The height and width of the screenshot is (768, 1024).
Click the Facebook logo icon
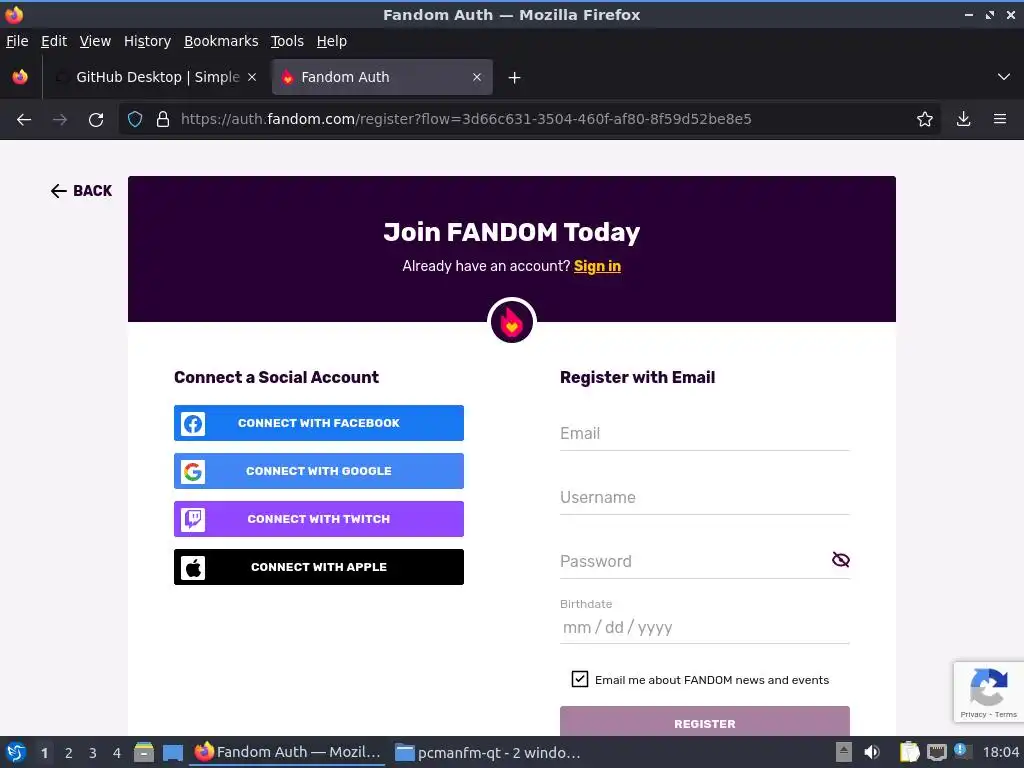point(193,423)
